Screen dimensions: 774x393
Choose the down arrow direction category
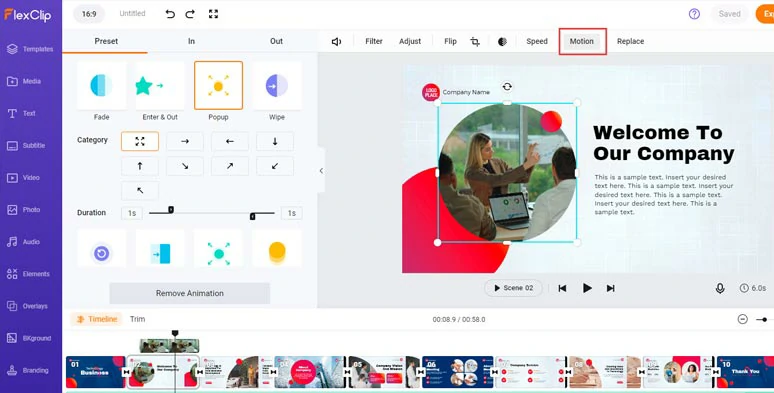click(275, 141)
